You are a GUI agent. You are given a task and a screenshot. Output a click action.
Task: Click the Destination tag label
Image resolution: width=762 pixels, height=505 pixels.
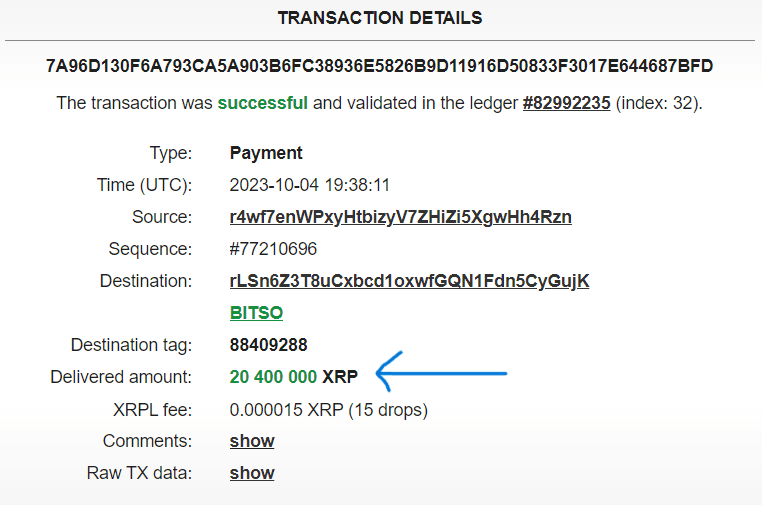pyautogui.click(x=132, y=345)
